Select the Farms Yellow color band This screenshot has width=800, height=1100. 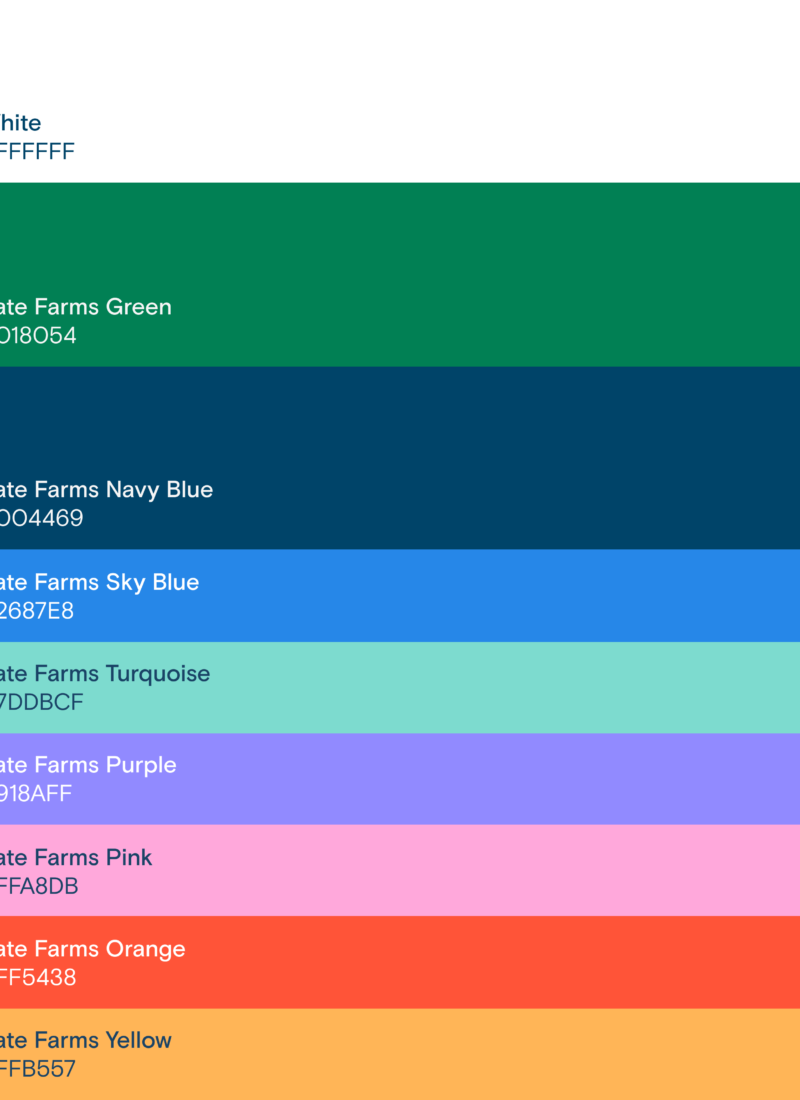coord(400,1054)
